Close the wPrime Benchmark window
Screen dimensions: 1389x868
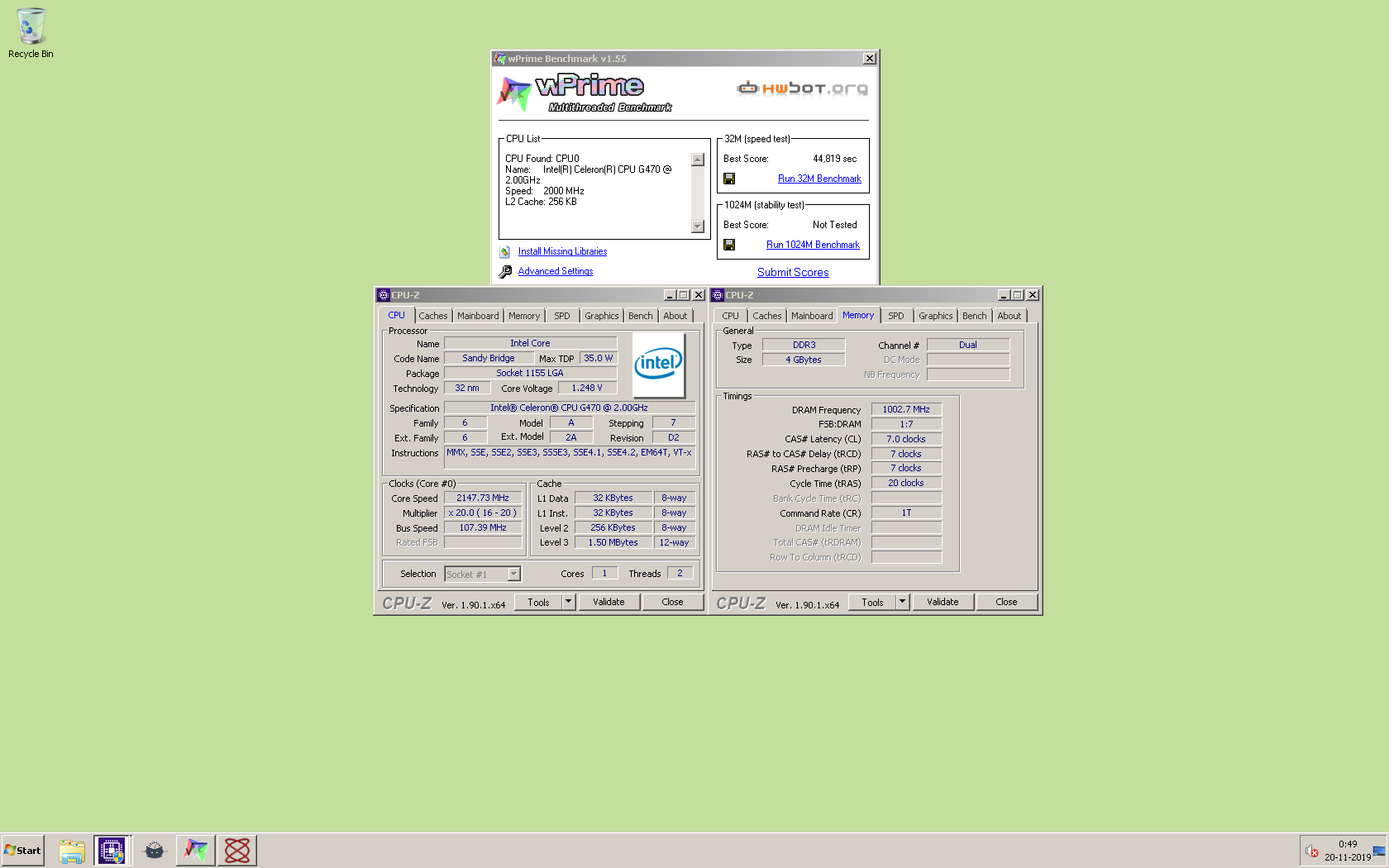click(x=870, y=59)
